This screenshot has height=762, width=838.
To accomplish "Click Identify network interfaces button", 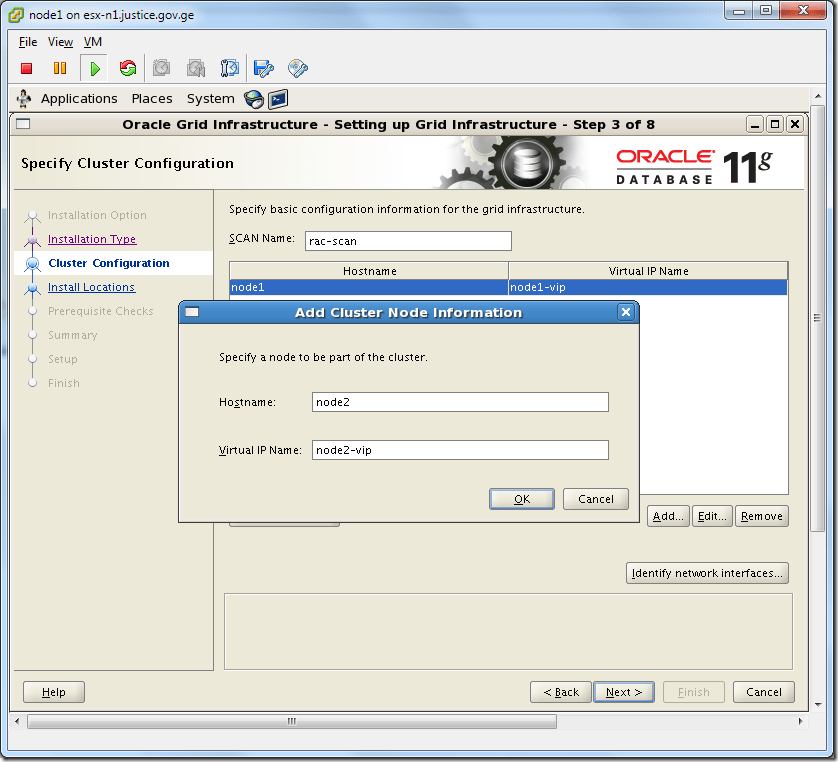I will 707,572.
